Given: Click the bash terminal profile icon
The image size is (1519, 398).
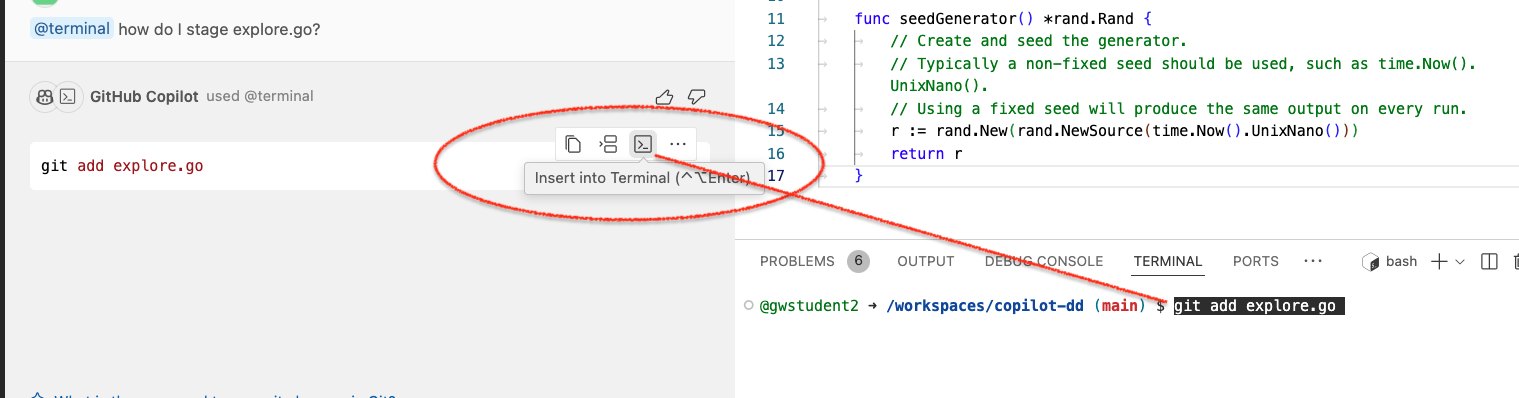Looking at the screenshot, I should pos(1371,261).
